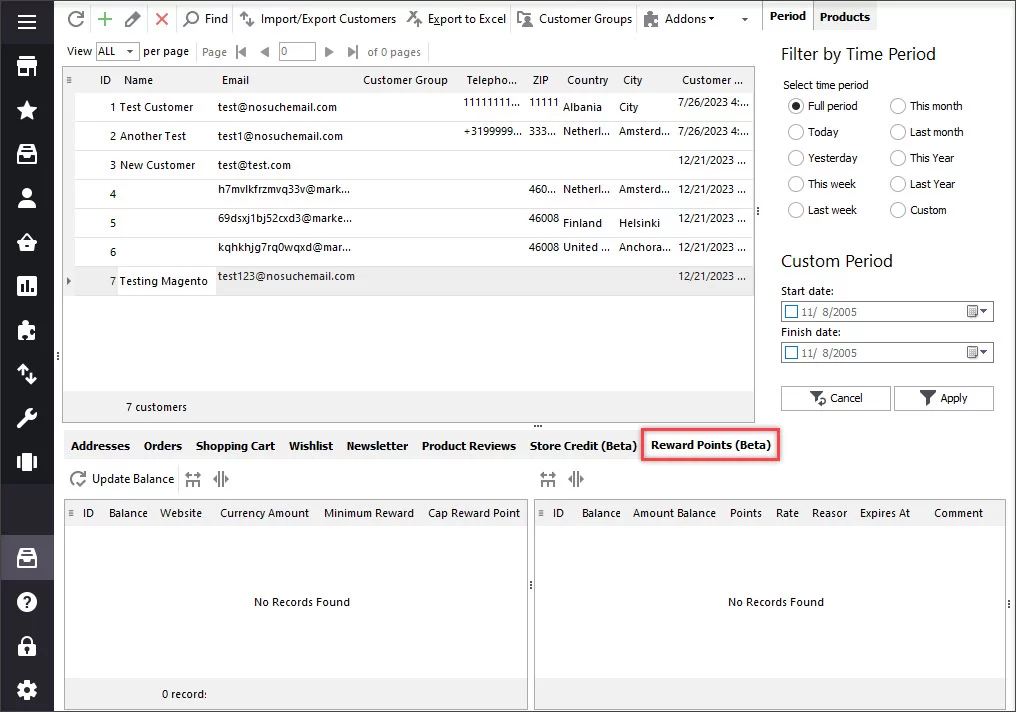Viewport: 1016px width, 712px height.
Task: Go to first page of results
Action: pos(242,52)
